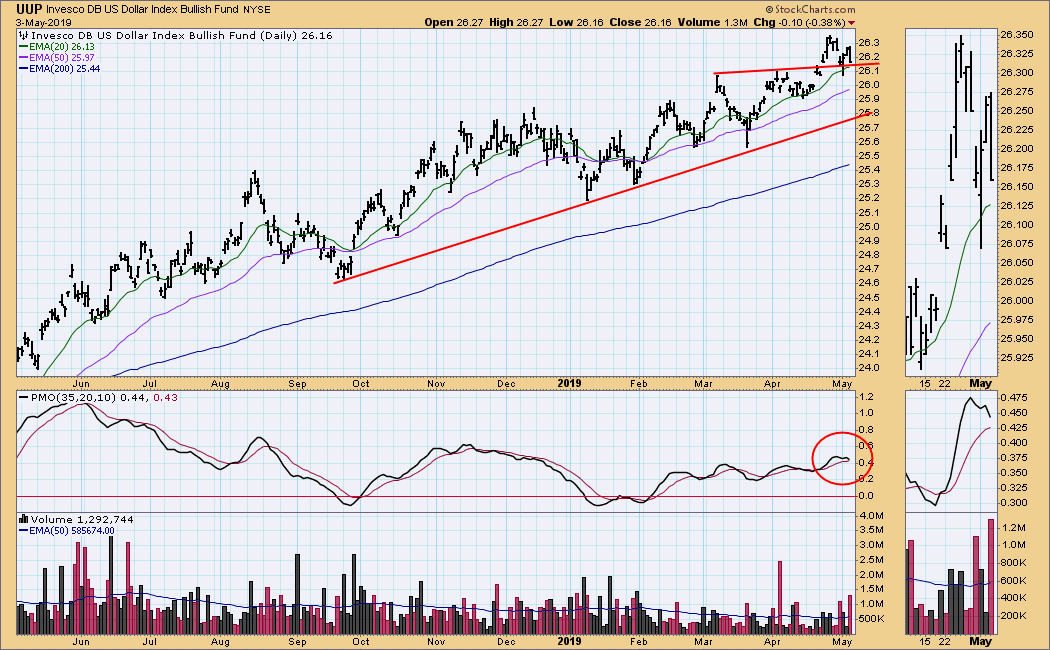
Task: Click the purple EMA(50) legend line marker
Action: click(x=22, y=57)
